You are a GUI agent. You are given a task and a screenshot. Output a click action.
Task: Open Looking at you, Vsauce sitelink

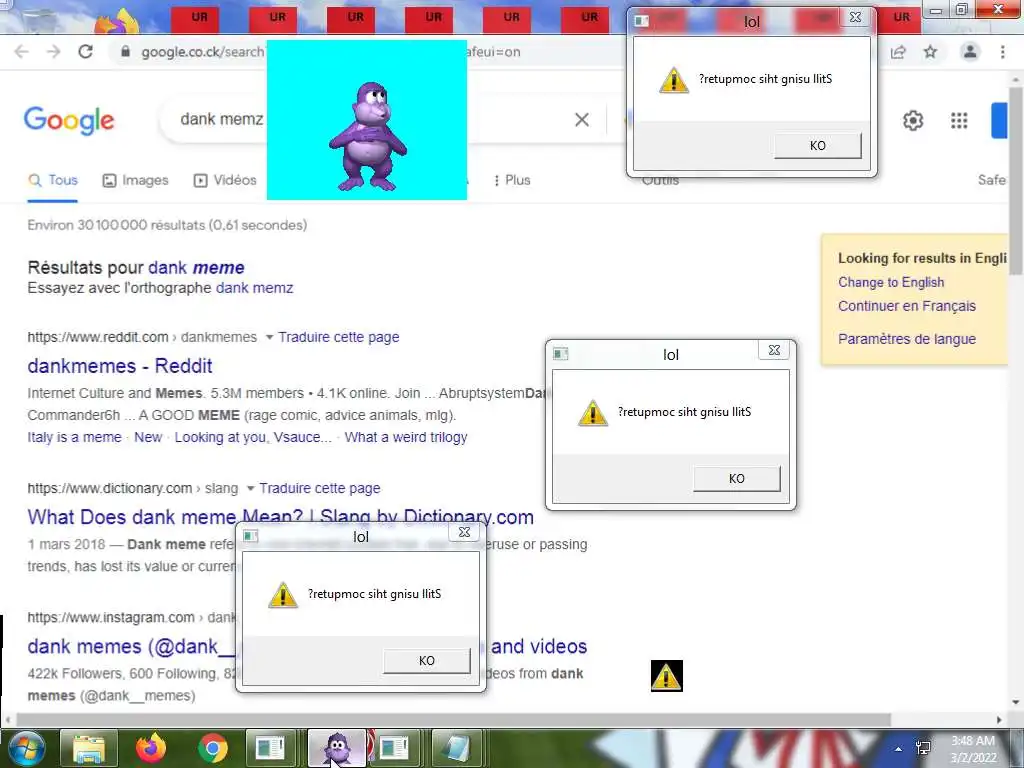(x=253, y=437)
